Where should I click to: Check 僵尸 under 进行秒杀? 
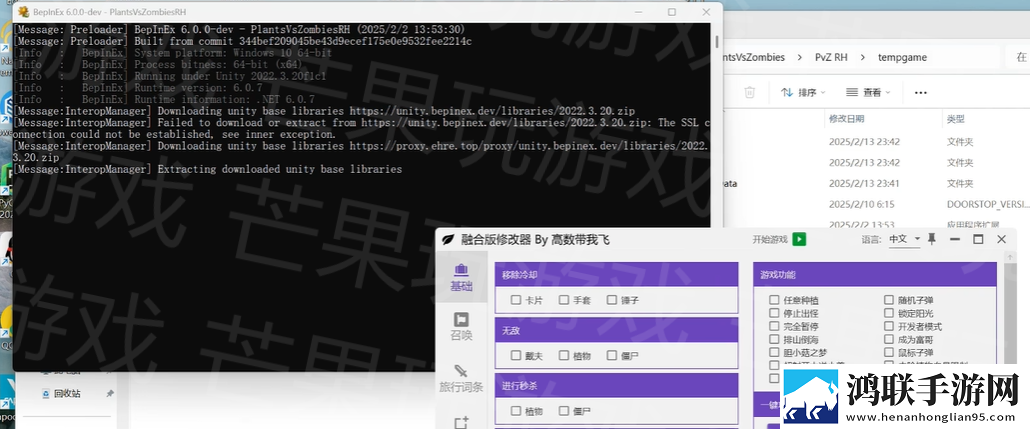[x=564, y=411]
